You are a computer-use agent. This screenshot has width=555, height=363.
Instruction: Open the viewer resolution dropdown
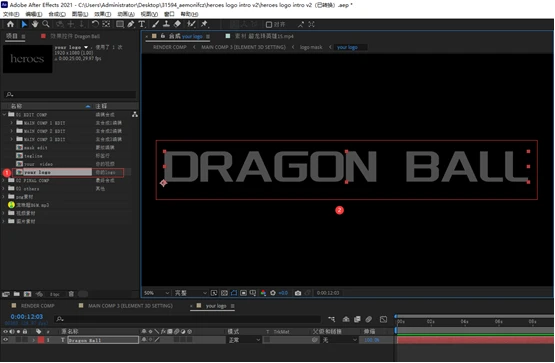click(x=190, y=293)
